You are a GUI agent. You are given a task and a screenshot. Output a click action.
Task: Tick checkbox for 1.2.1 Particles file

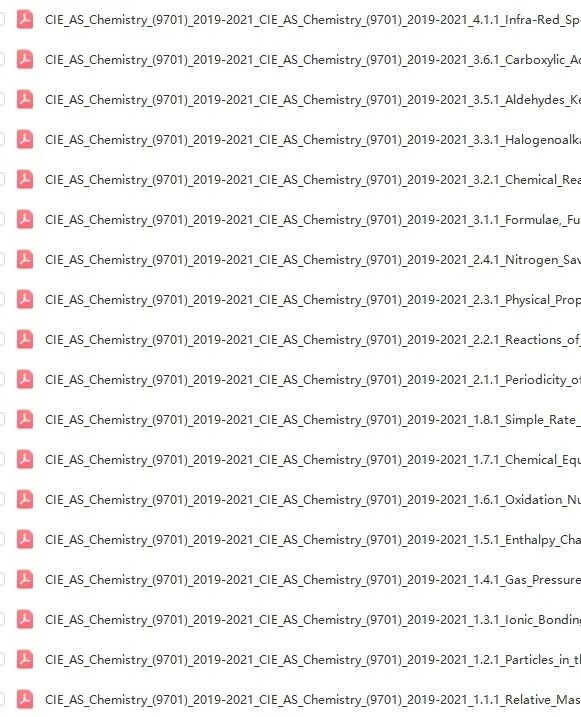click(x=1, y=659)
